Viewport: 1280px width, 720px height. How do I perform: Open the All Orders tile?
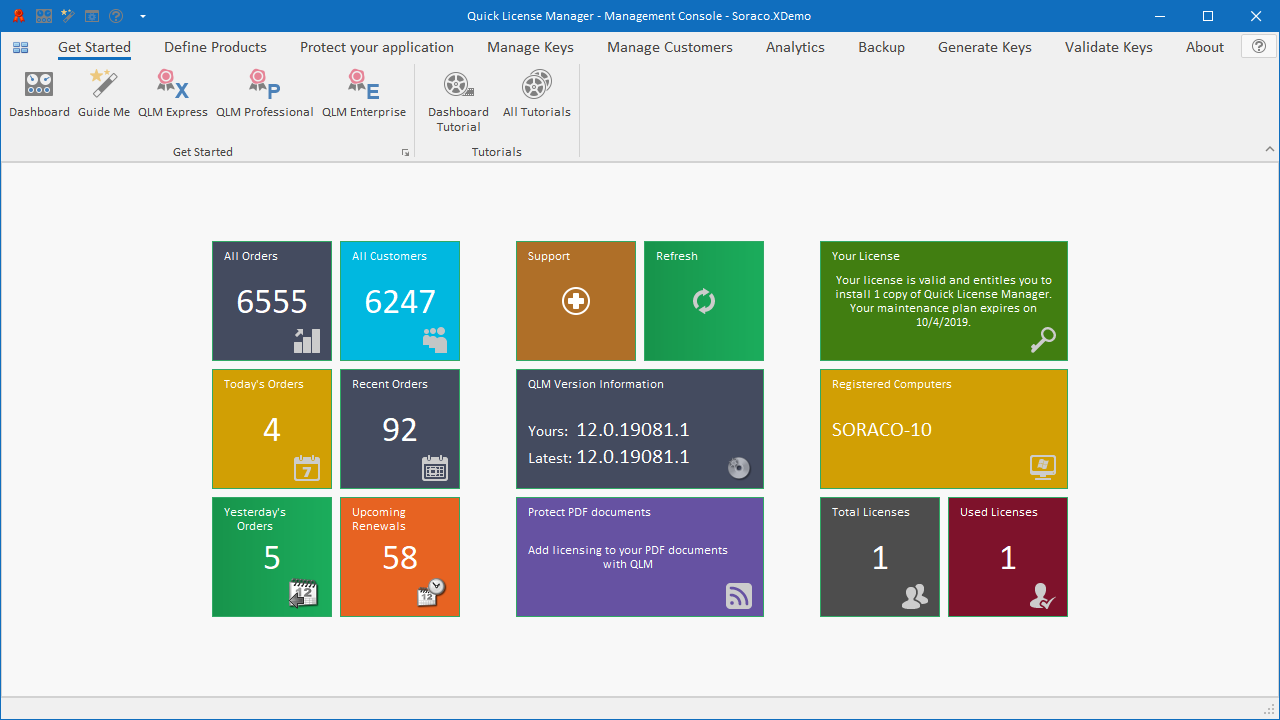tap(272, 301)
